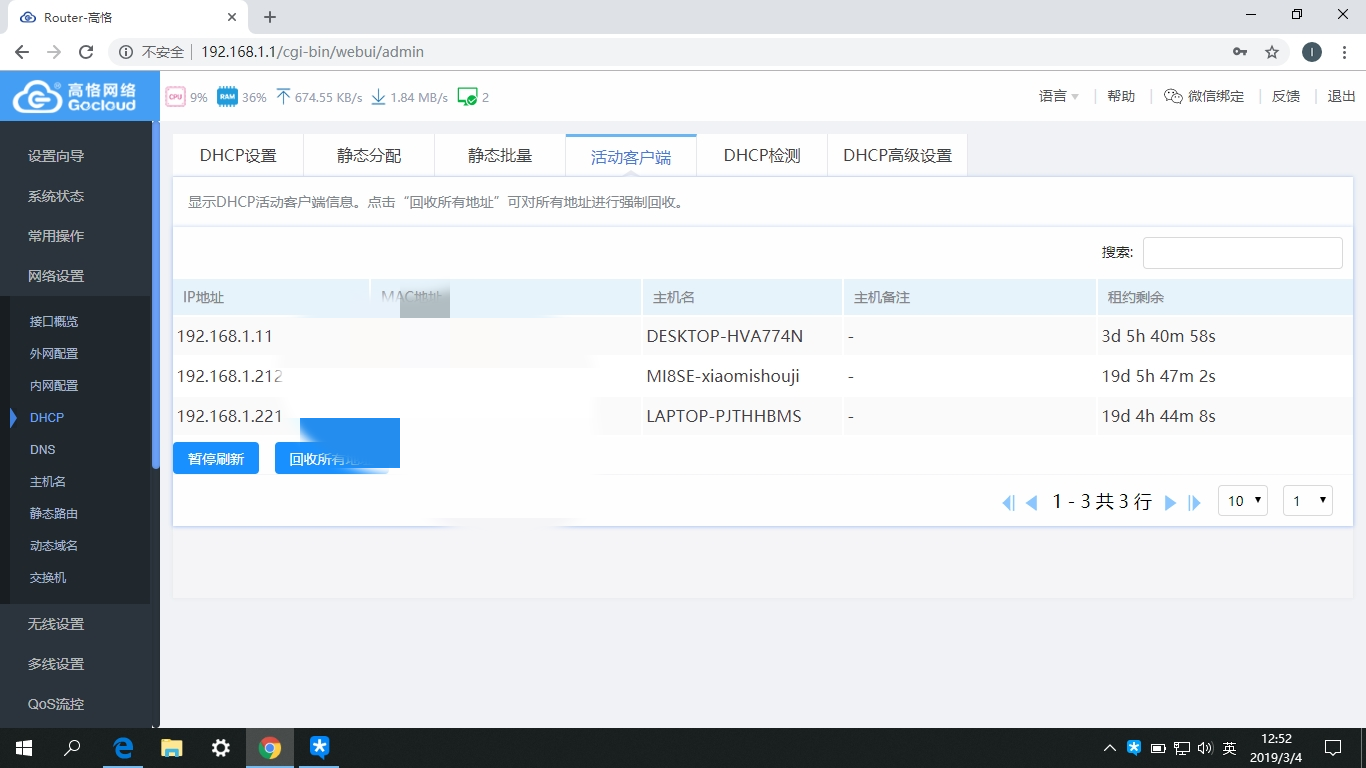The height and width of the screenshot is (768, 1366).
Task: Switch to DHCP检测 tab
Action: click(x=762, y=155)
